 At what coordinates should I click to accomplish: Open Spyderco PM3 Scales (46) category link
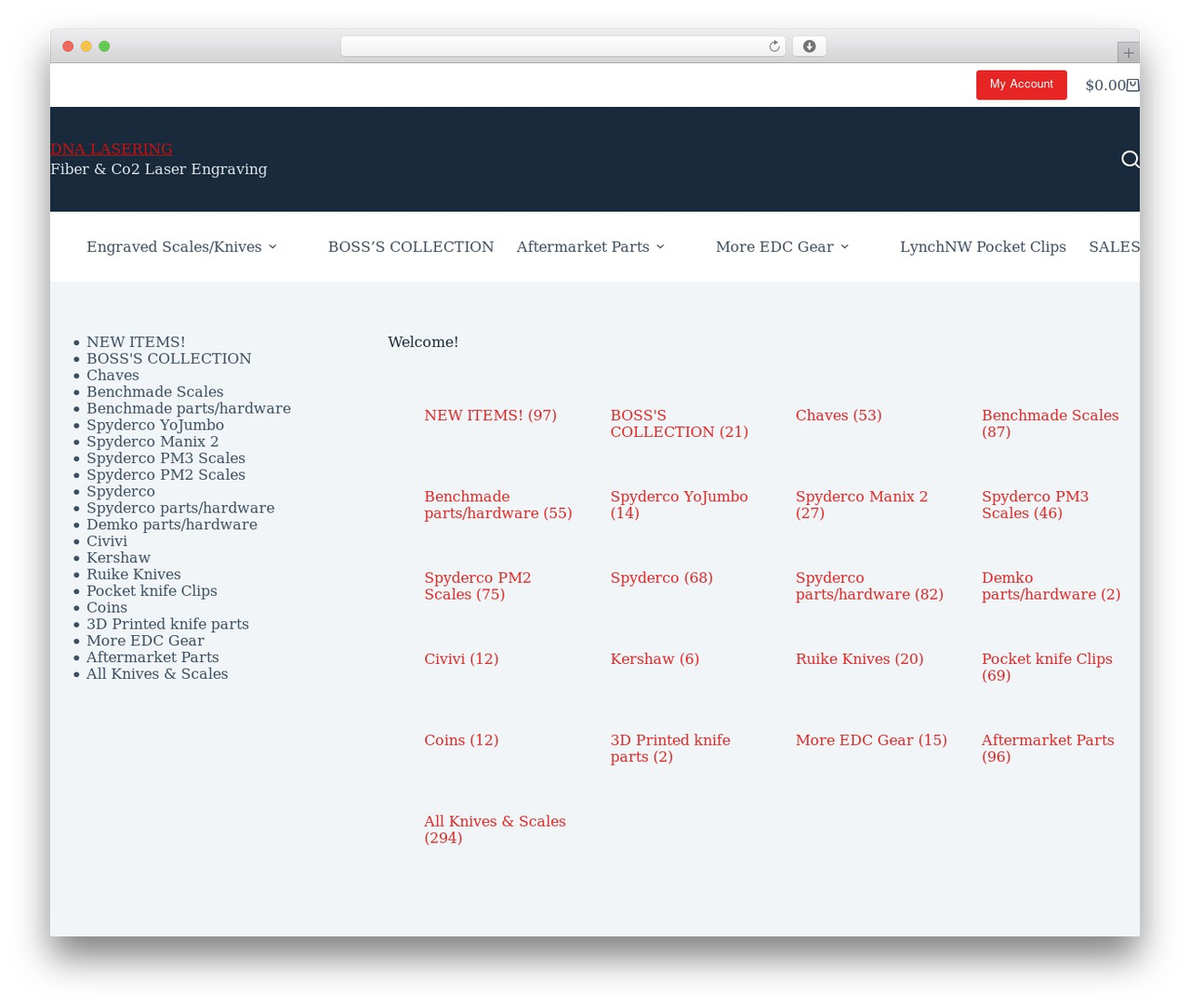click(1035, 505)
